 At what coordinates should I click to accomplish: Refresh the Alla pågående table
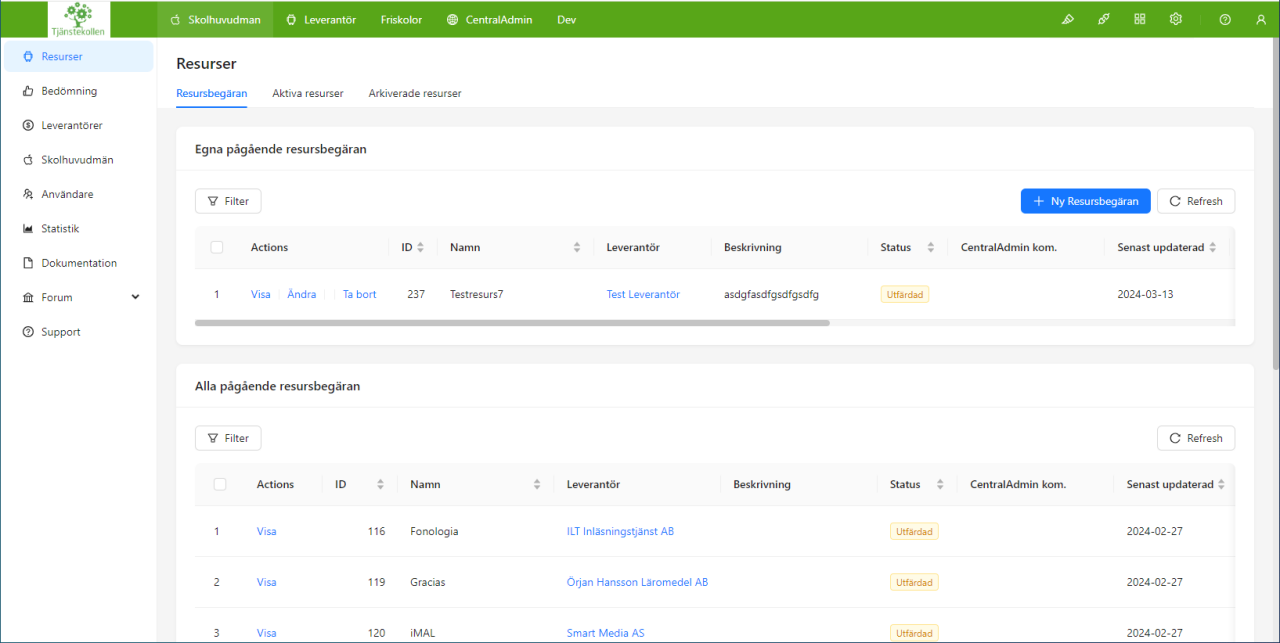tap(1196, 438)
